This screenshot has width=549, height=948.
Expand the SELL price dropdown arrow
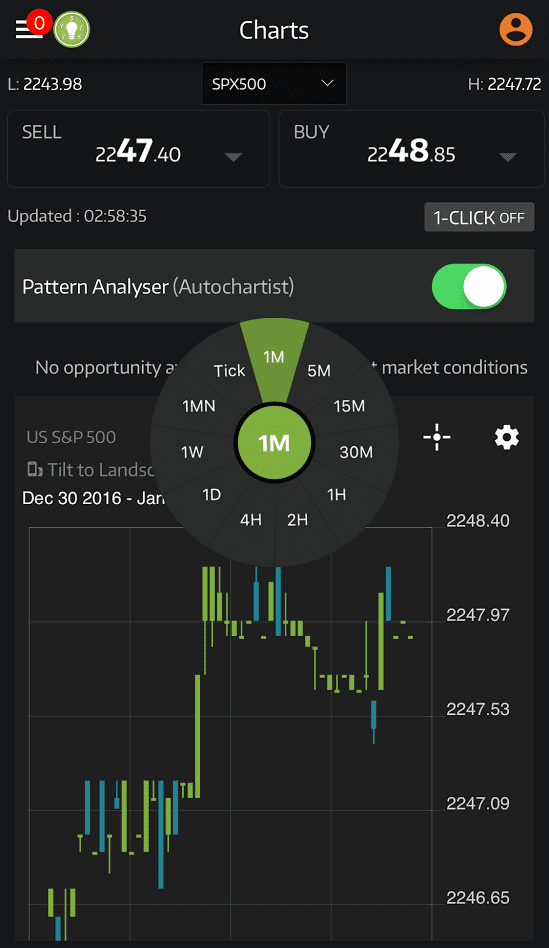point(233,157)
